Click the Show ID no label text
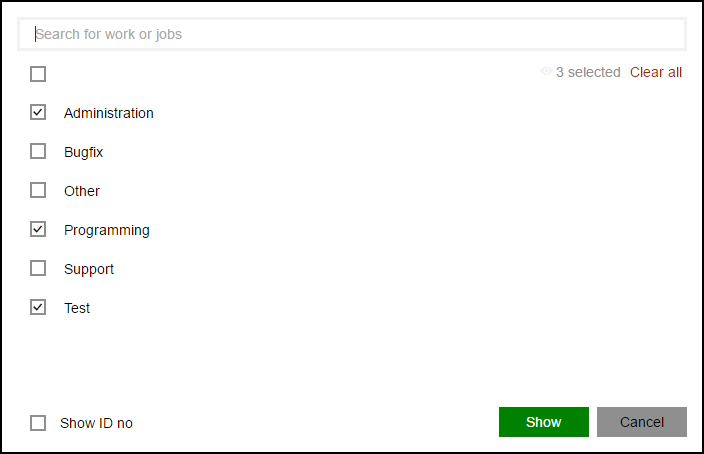 click(97, 423)
